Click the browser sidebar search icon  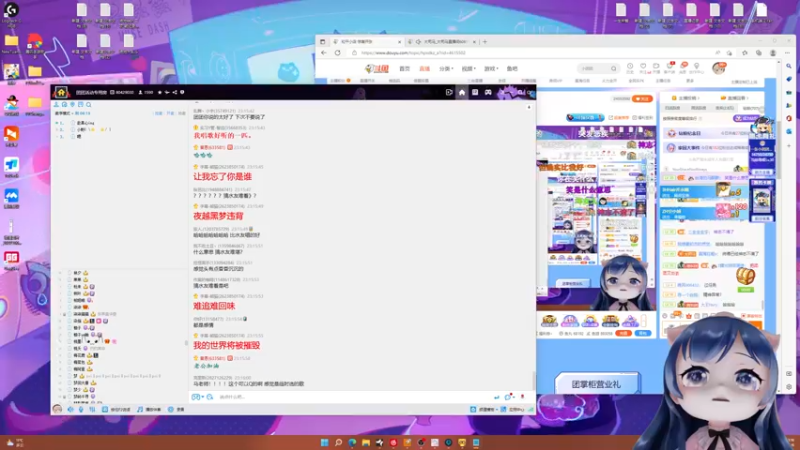789,66
